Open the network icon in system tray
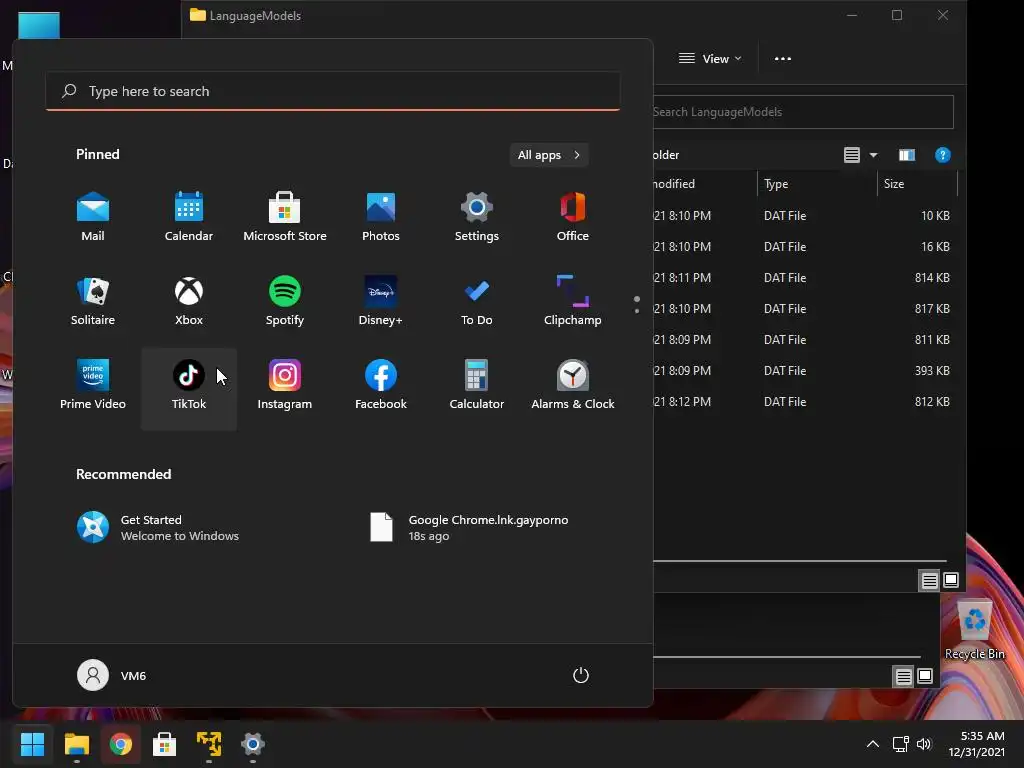1024x768 pixels. tap(901, 744)
